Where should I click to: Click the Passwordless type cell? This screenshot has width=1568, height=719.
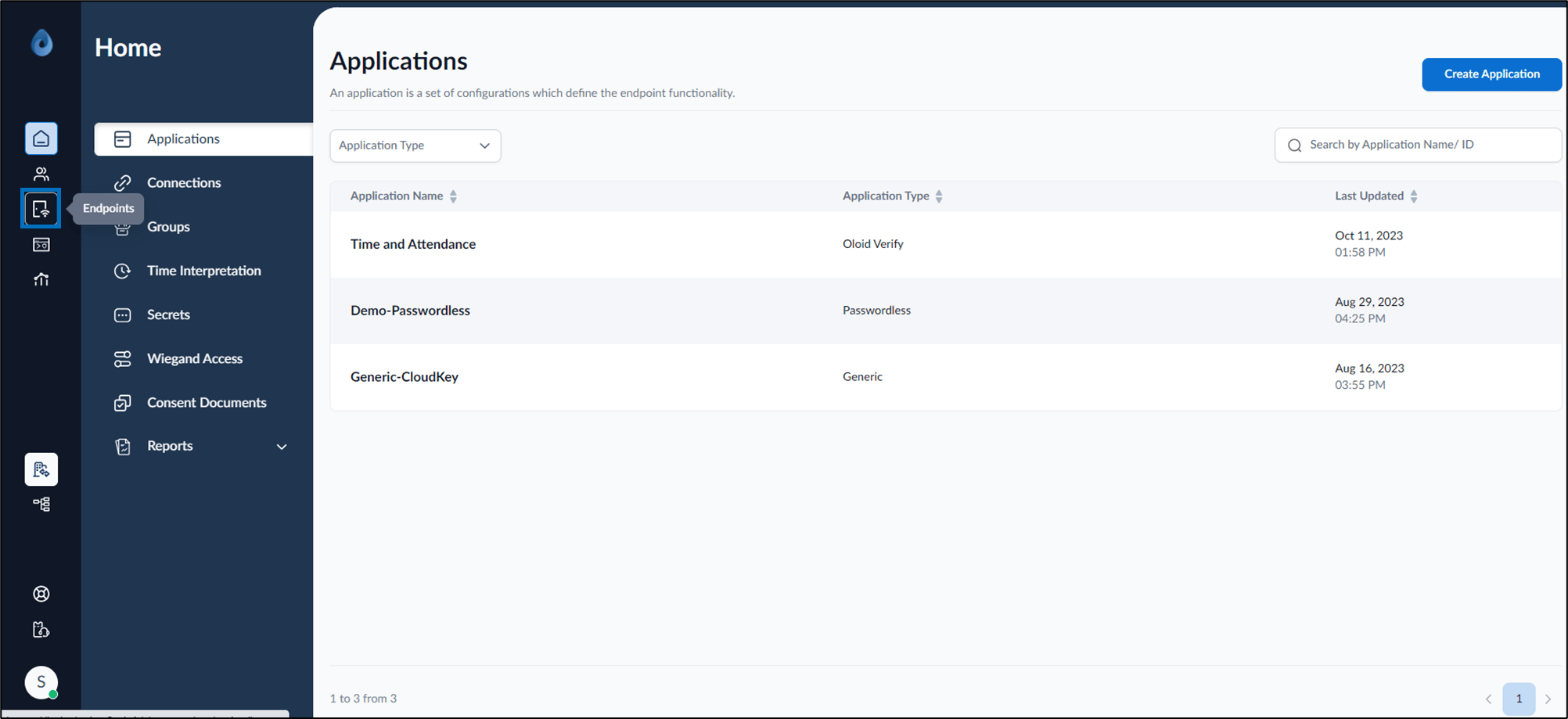[876, 311]
